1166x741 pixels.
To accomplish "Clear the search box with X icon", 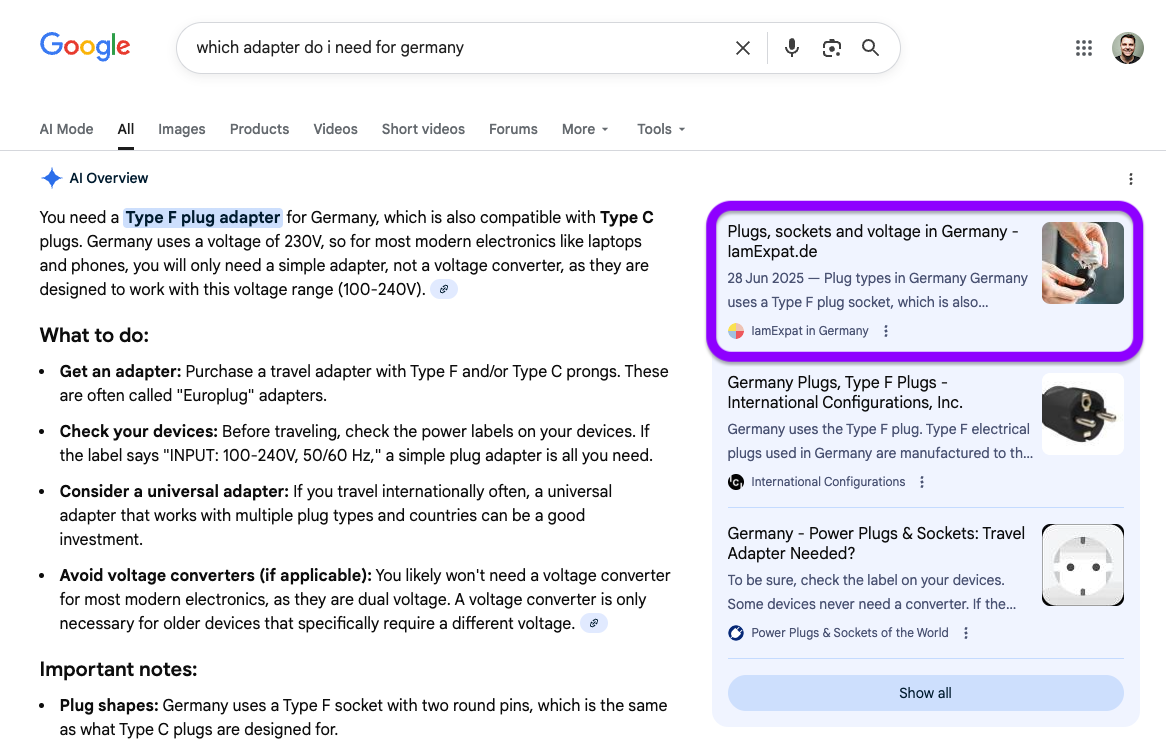I will (742, 48).
